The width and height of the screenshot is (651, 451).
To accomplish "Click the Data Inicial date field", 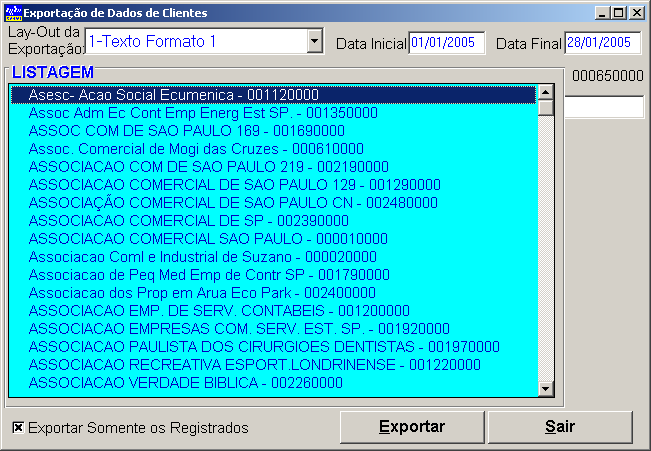I will (447, 43).
